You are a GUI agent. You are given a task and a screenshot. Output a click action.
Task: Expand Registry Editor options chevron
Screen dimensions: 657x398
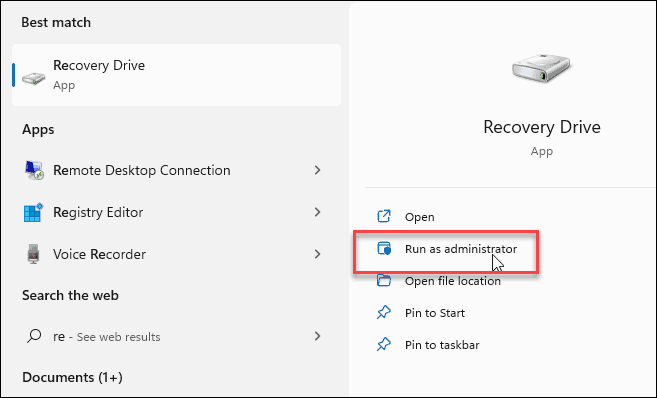click(317, 212)
